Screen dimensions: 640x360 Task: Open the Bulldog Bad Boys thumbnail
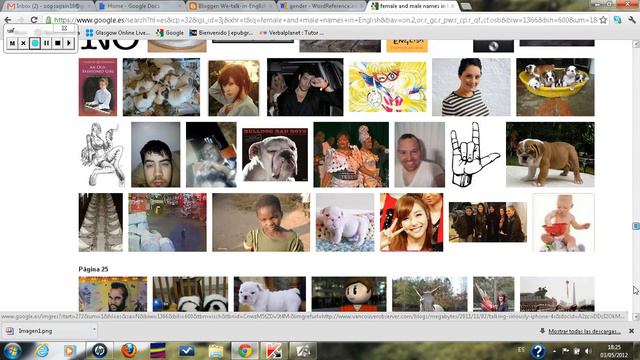pos(275,155)
